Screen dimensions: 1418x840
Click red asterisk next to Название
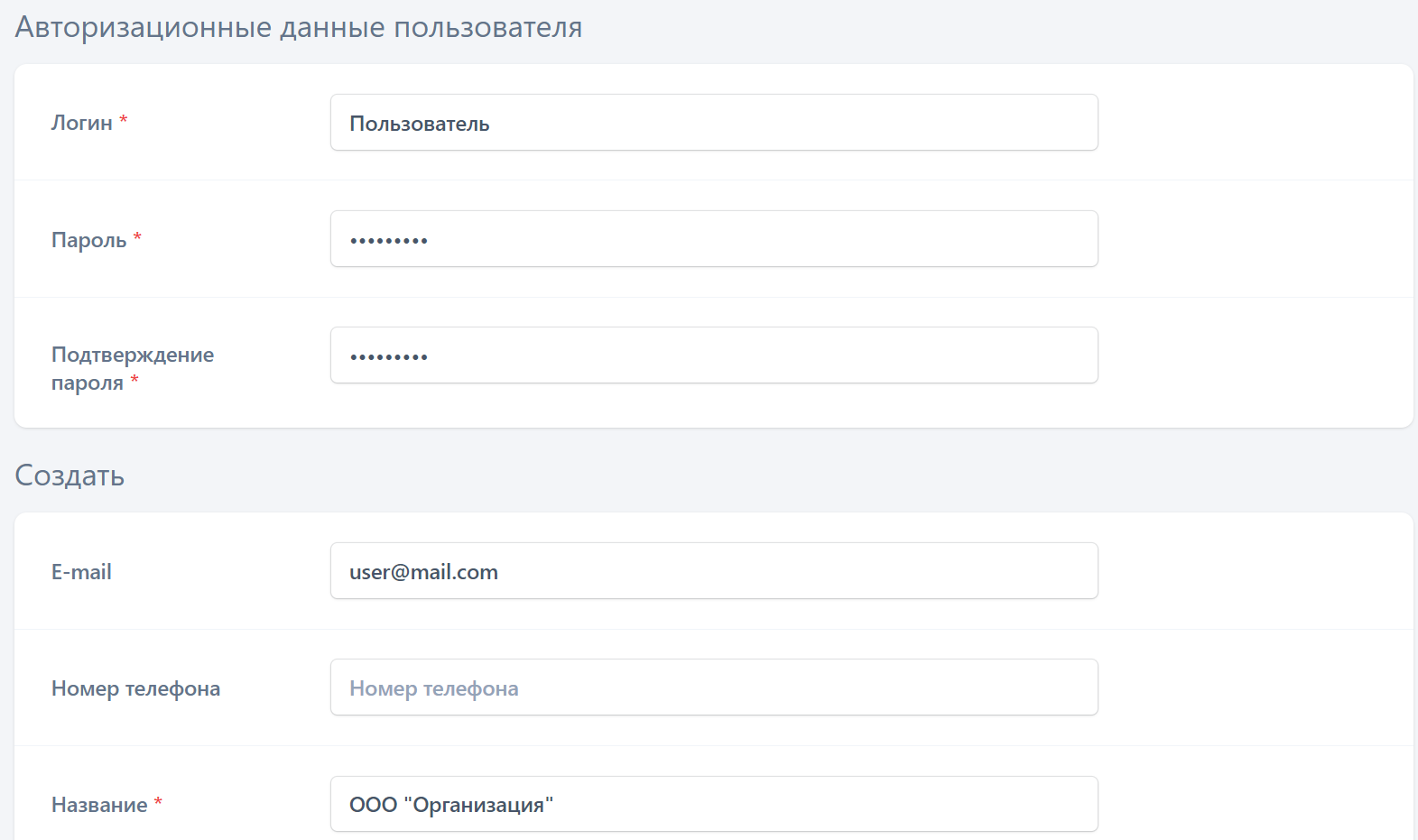click(x=158, y=801)
